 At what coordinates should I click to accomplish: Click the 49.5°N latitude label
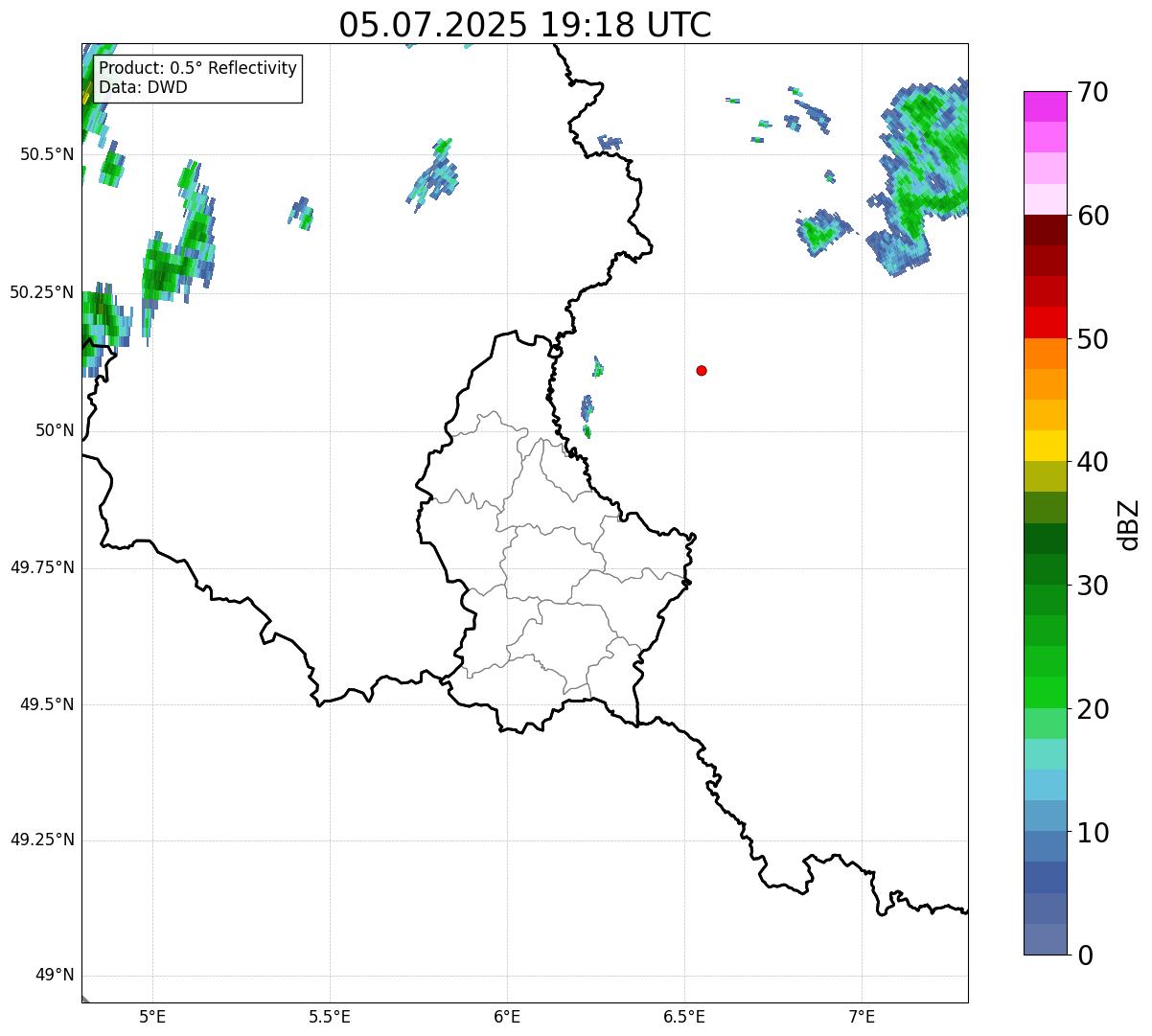[47, 704]
